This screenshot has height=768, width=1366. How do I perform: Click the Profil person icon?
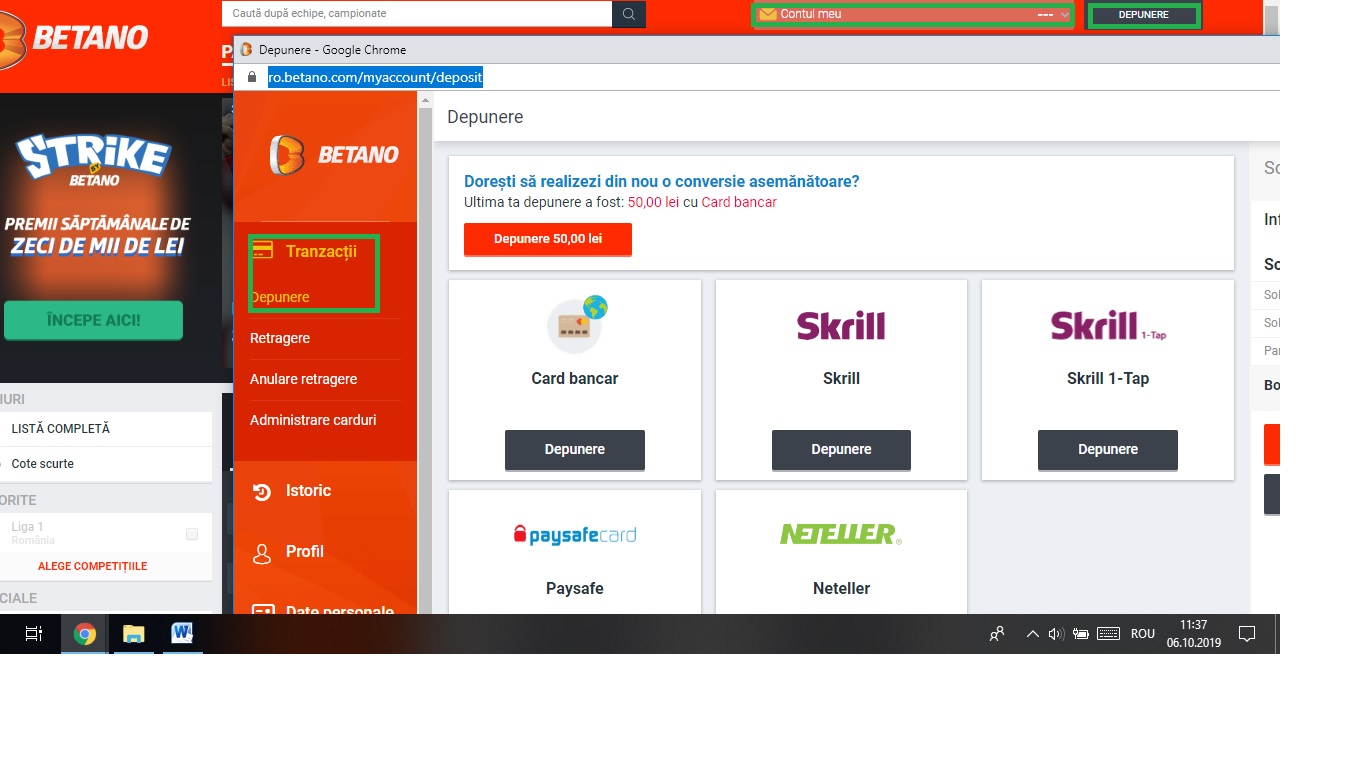262,553
